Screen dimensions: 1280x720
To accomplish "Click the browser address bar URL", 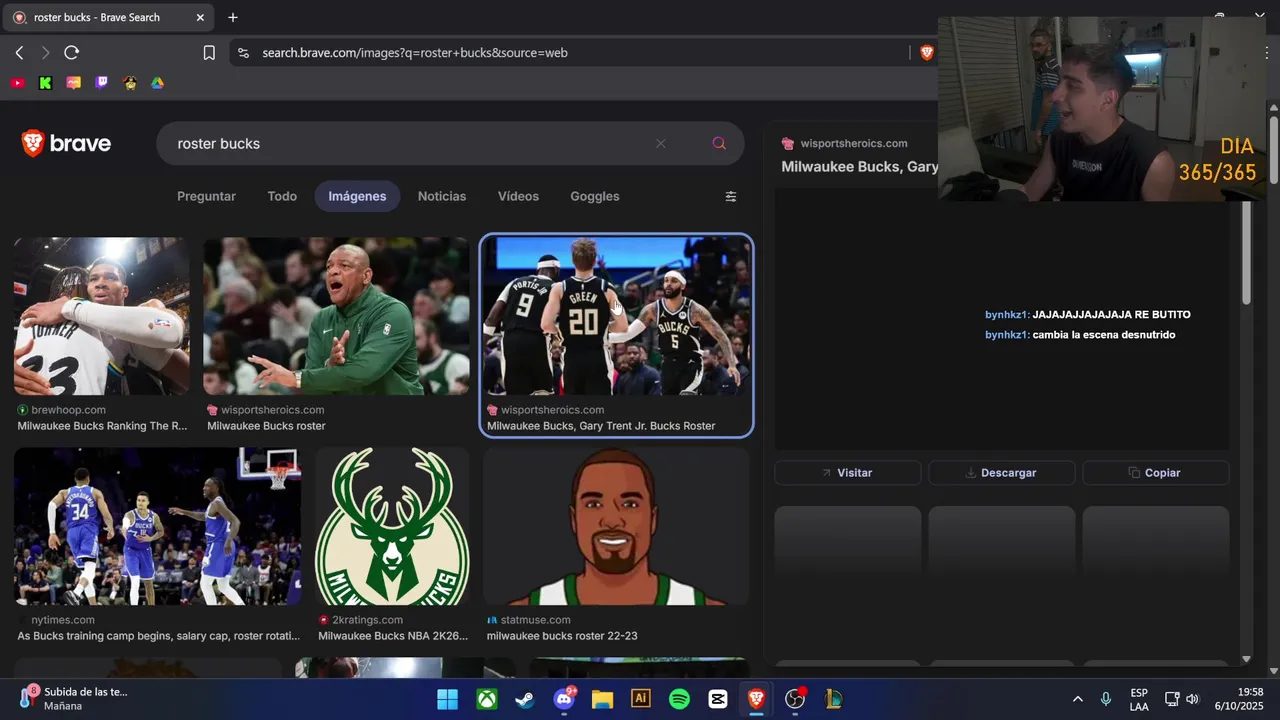I will [x=415, y=53].
